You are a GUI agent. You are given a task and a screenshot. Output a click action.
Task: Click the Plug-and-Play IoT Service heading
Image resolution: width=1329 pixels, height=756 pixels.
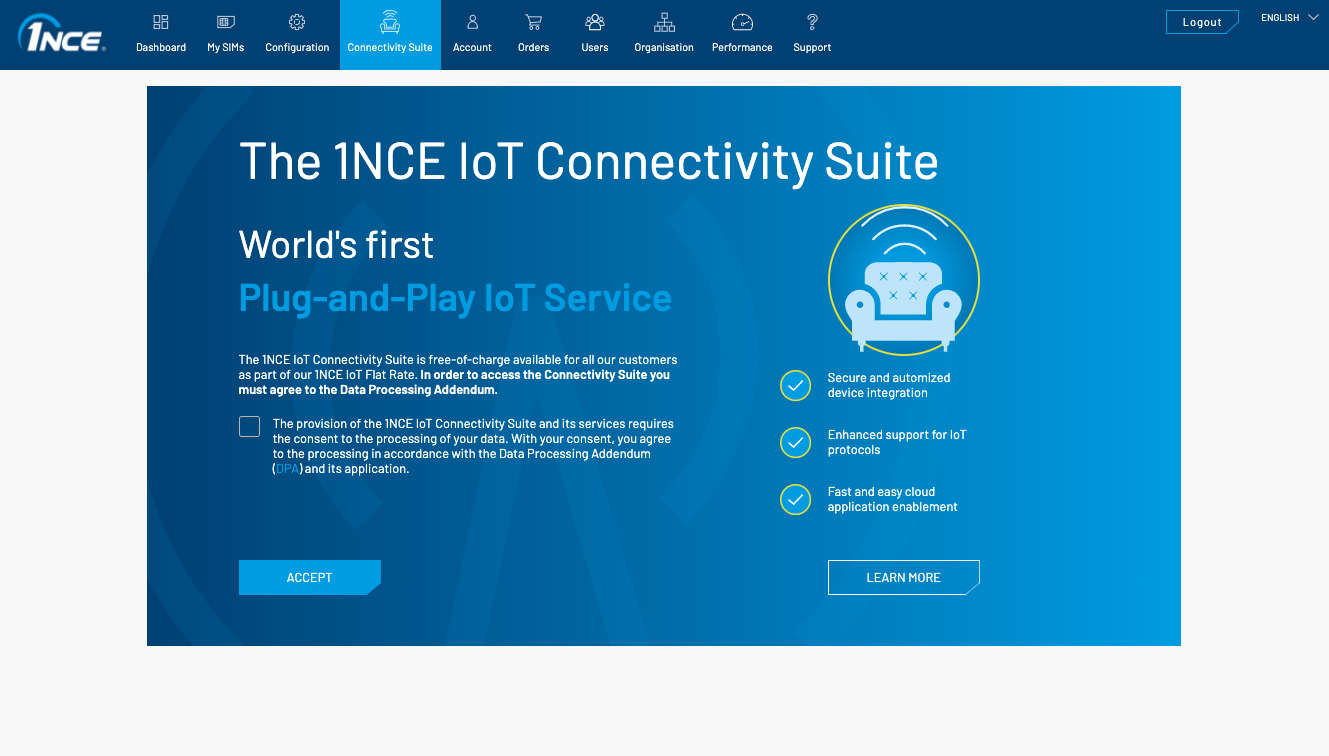click(x=455, y=298)
